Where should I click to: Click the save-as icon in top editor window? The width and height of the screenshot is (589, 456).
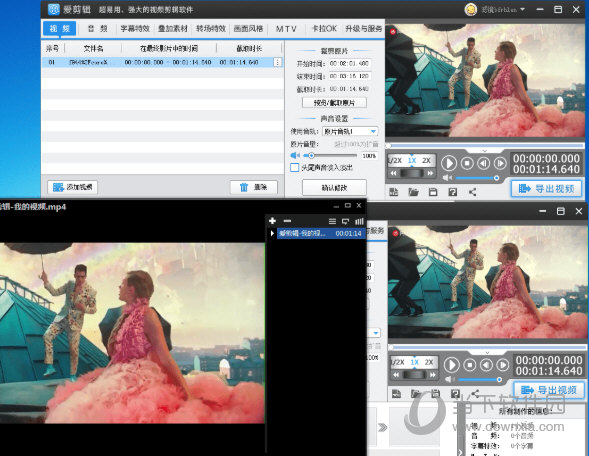453,192
